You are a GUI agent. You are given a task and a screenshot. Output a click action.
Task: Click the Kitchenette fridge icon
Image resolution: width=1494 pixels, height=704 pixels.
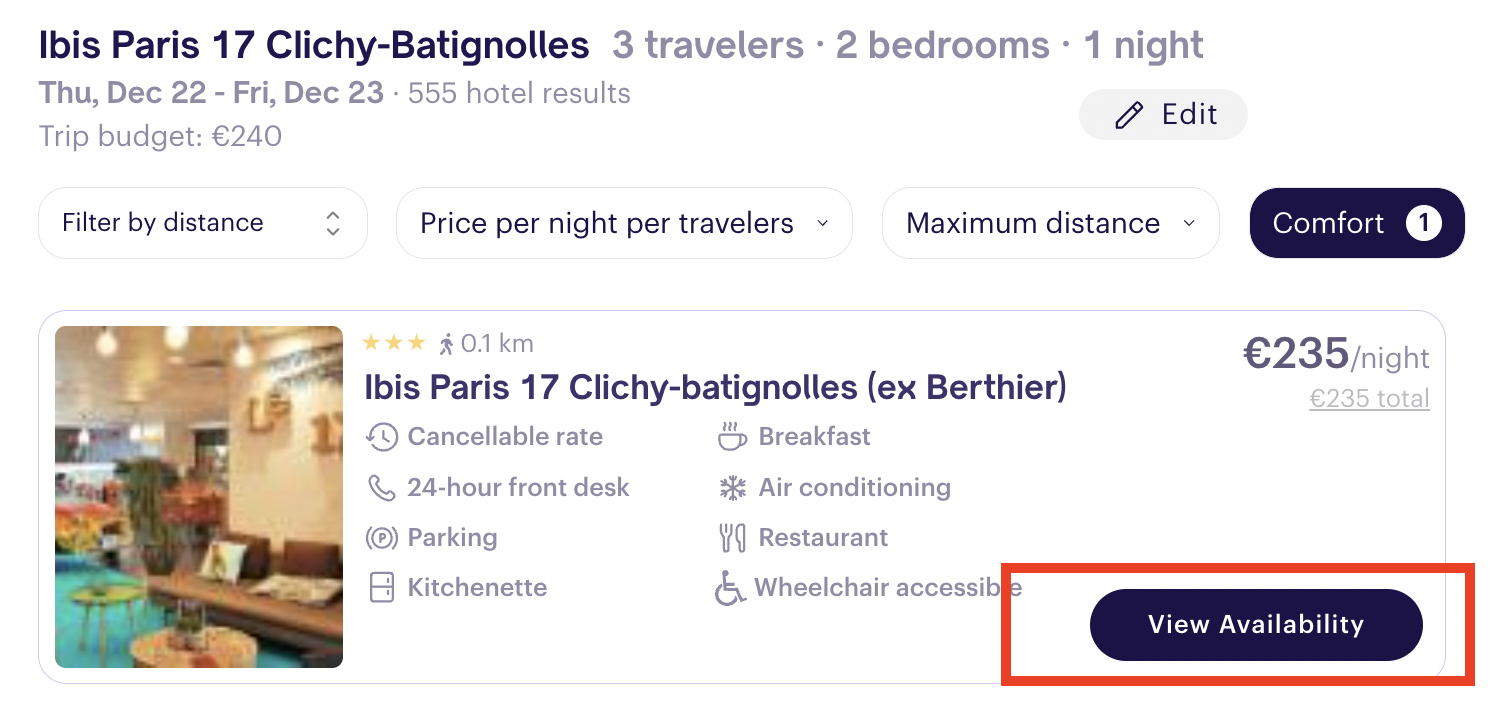[382, 588]
